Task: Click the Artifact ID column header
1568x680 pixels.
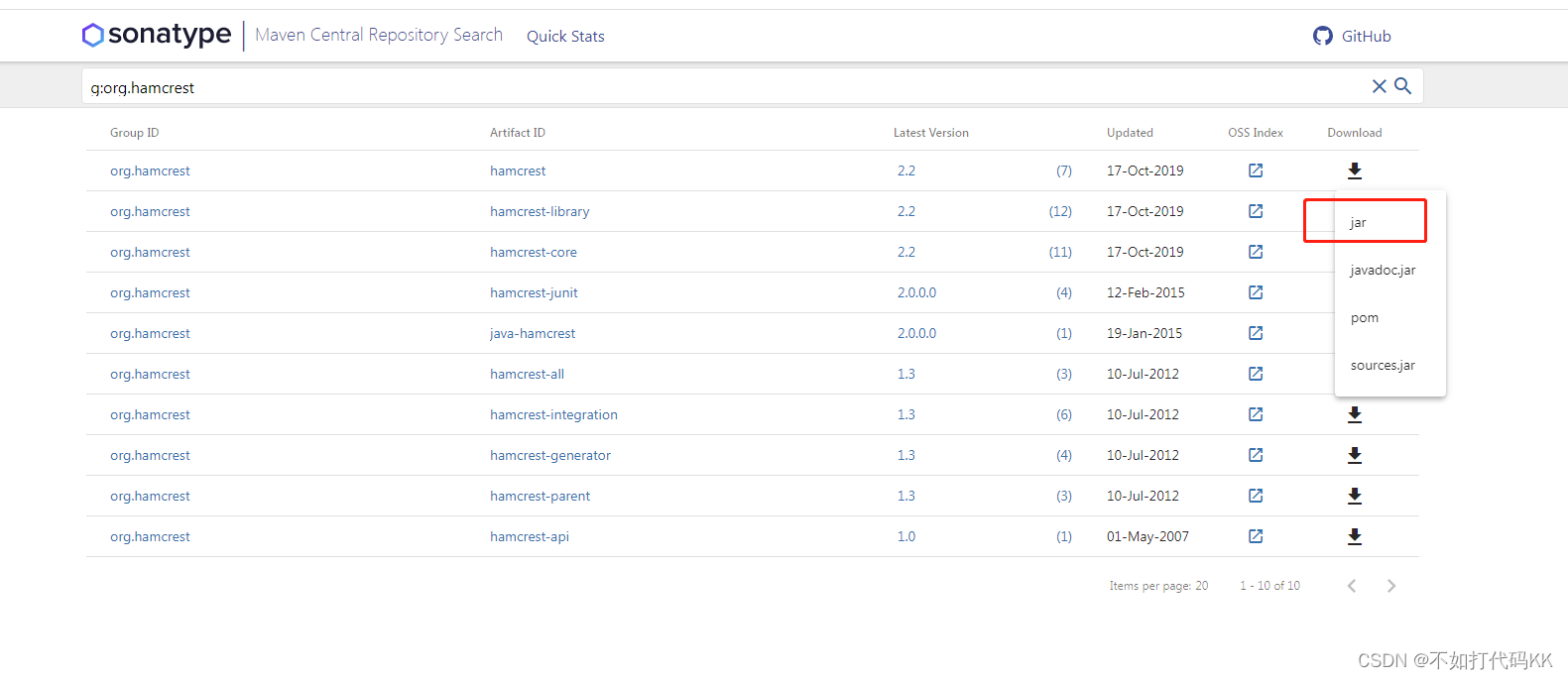Action: click(x=518, y=133)
